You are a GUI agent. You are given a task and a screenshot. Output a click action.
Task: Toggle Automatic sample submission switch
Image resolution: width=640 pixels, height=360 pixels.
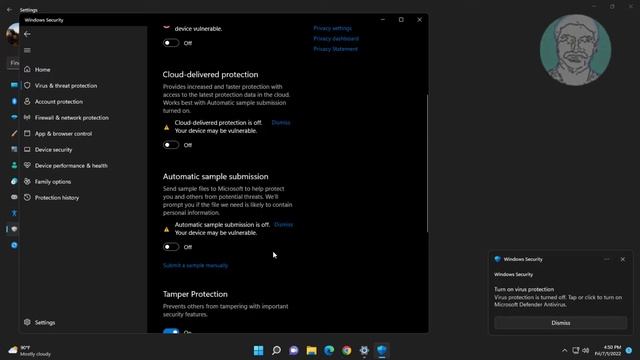point(171,247)
